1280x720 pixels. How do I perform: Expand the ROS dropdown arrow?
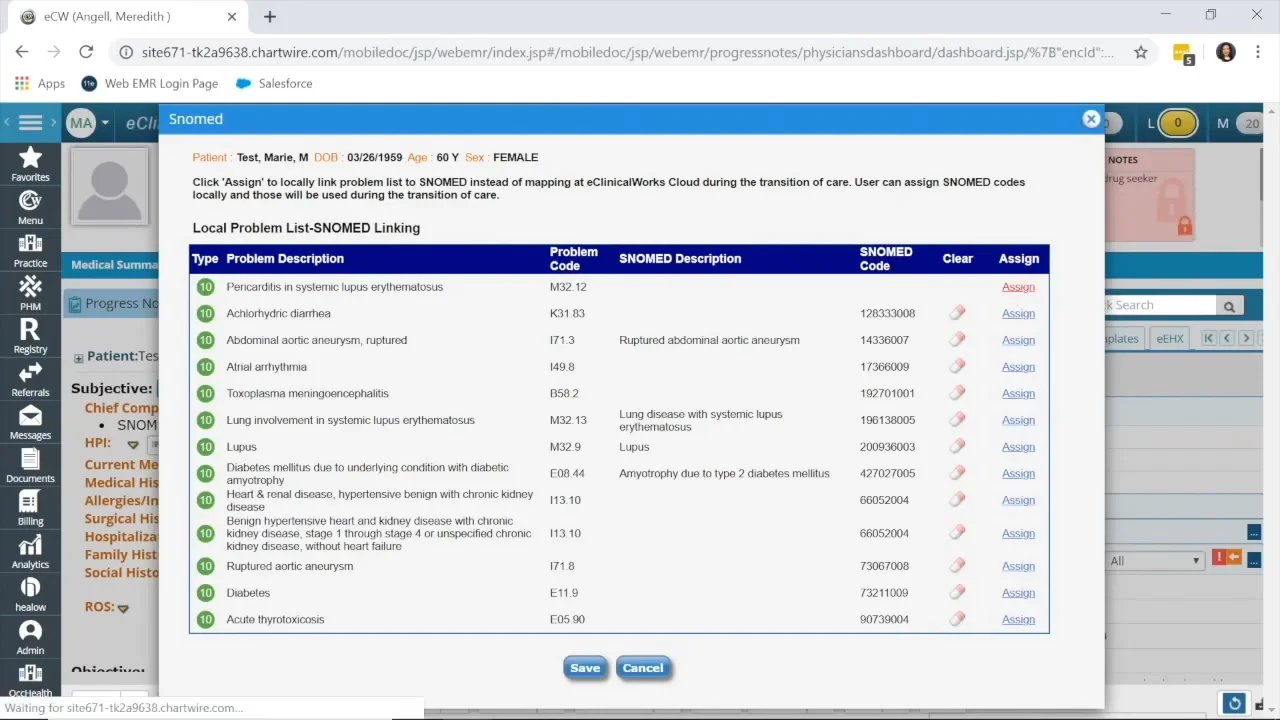pyautogui.click(x=123, y=608)
